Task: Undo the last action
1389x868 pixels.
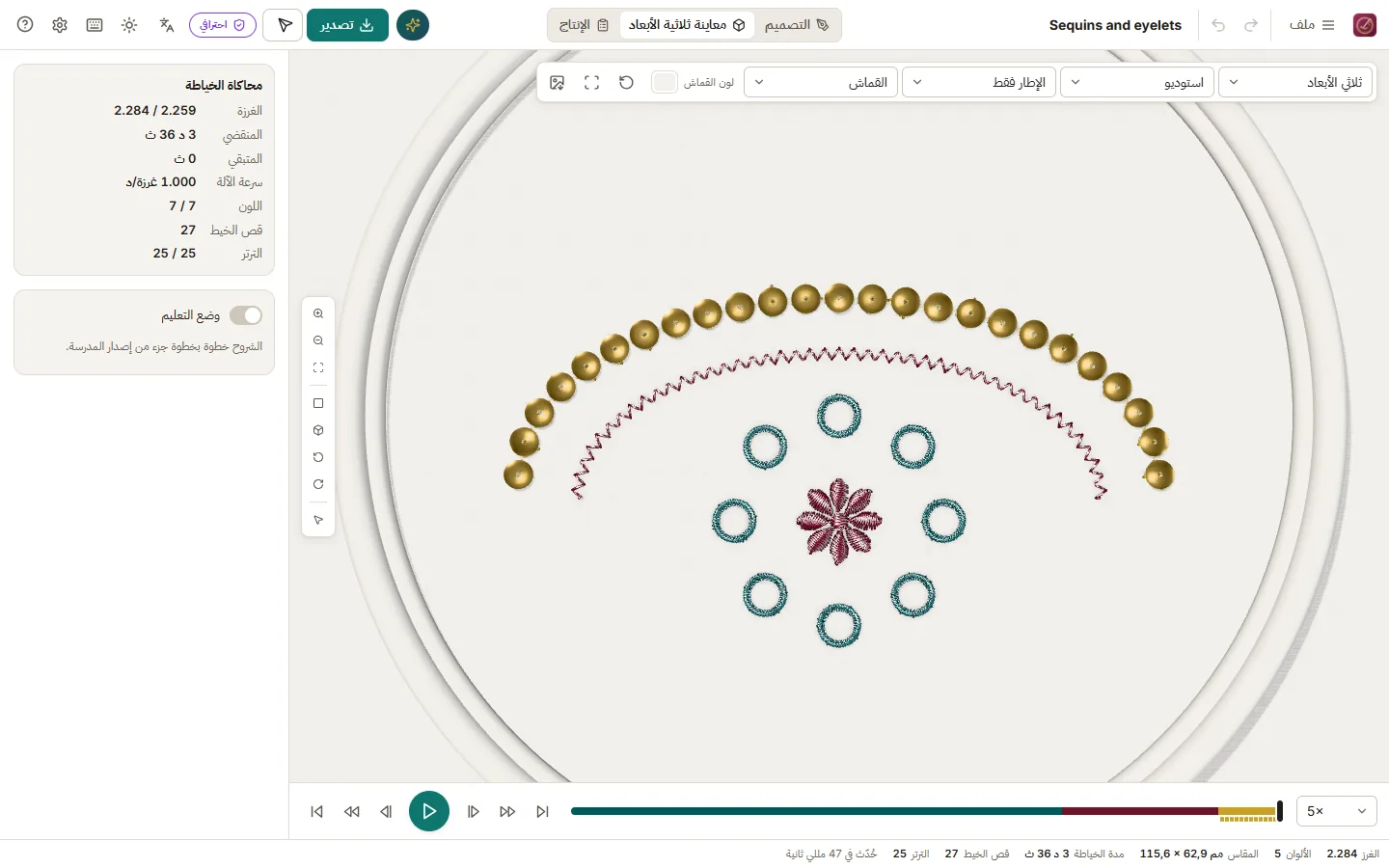Action: pos(1218,25)
